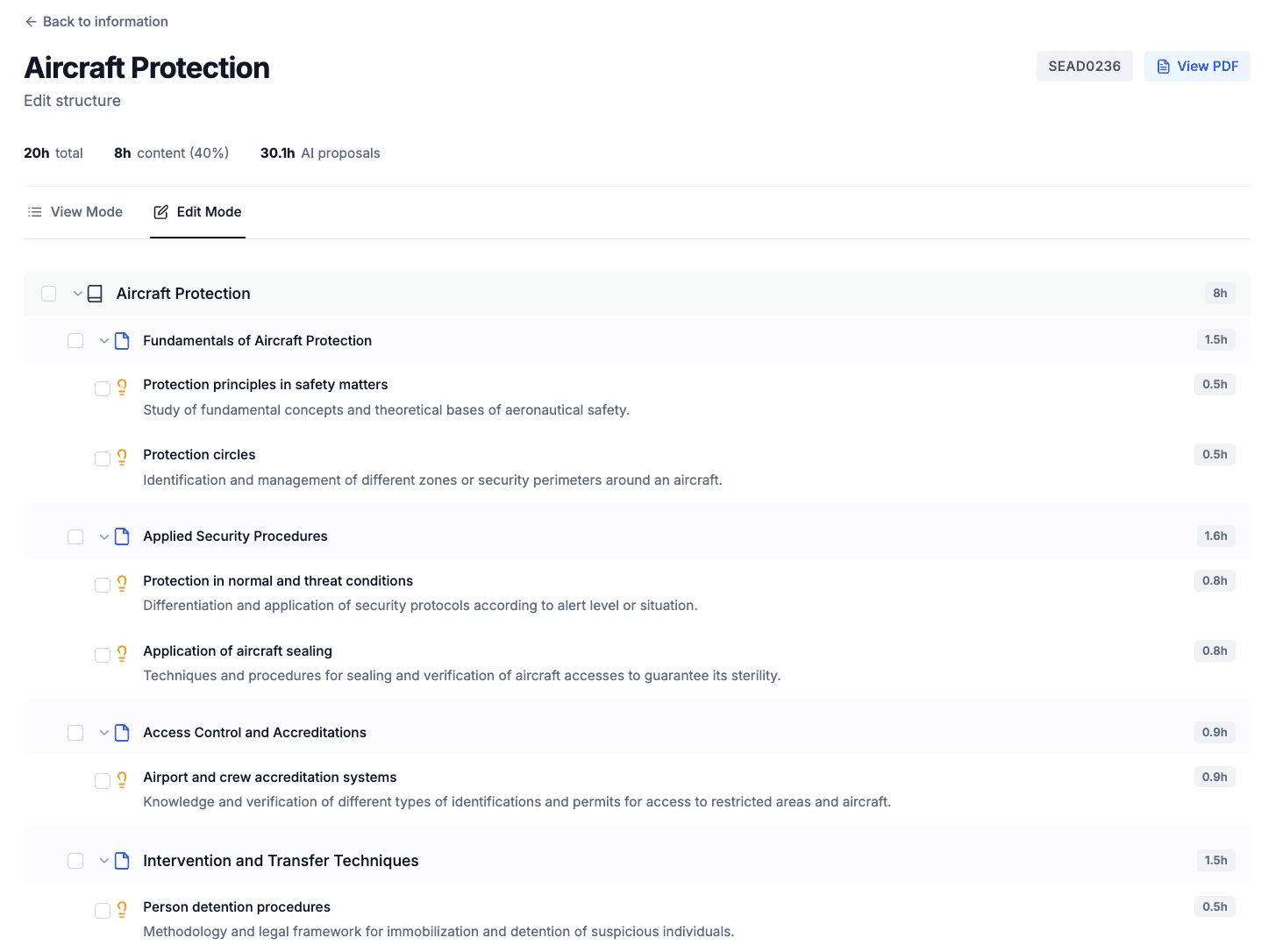Click the 0.8h duration badge for Protection in normal conditions
Viewport: 1283px width, 952px height.
tap(1214, 581)
